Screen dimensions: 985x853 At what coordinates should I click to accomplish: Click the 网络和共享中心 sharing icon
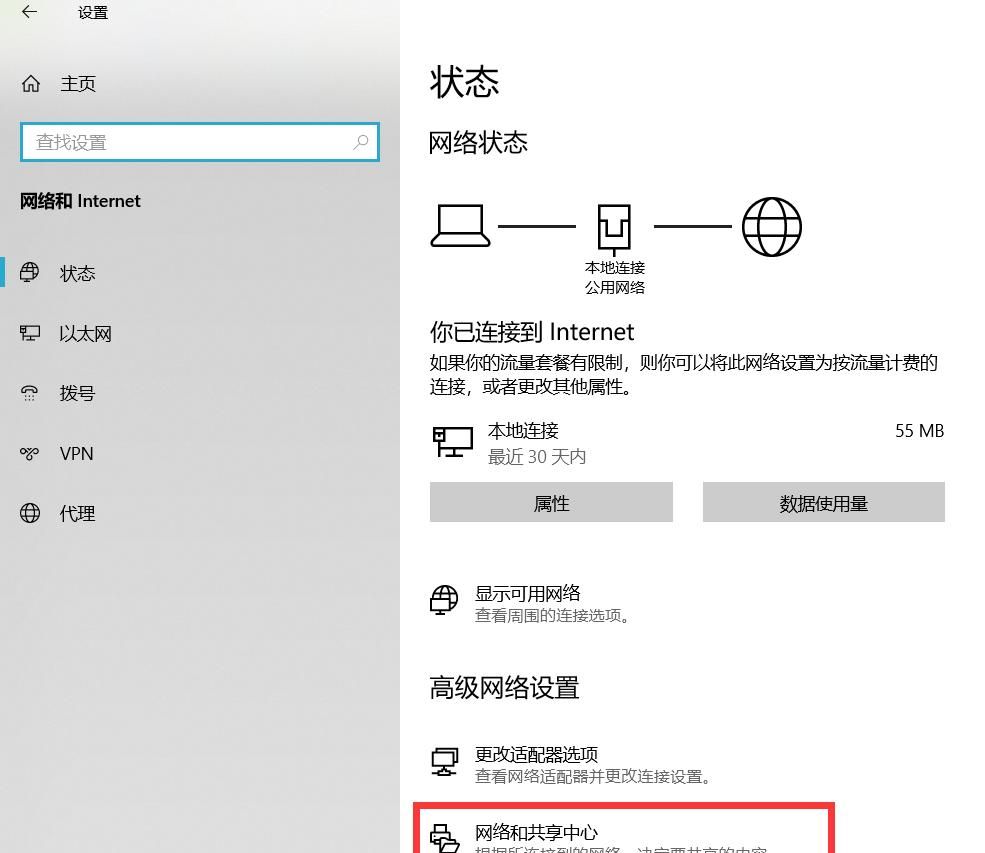click(443, 839)
